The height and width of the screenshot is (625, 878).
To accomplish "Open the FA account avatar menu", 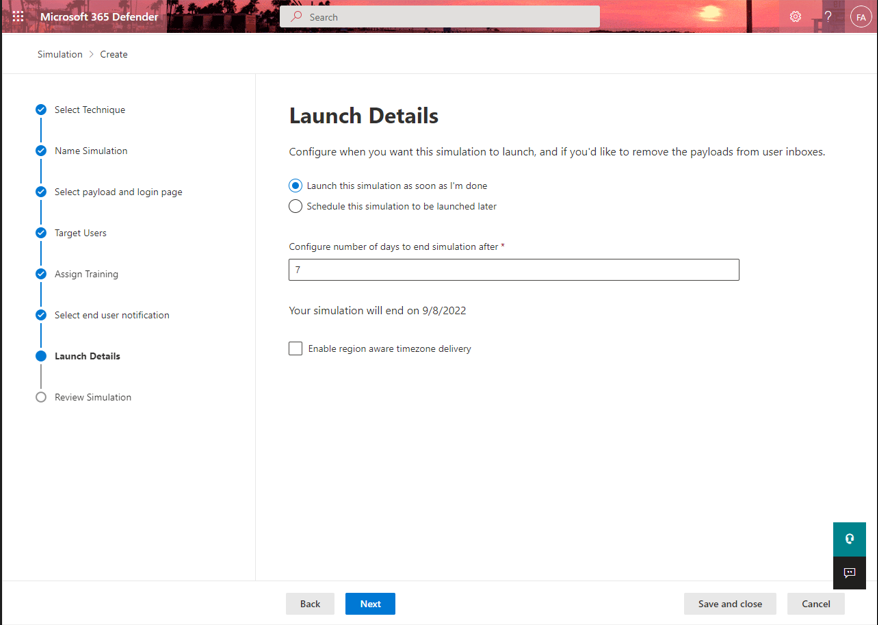I will [x=860, y=16].
